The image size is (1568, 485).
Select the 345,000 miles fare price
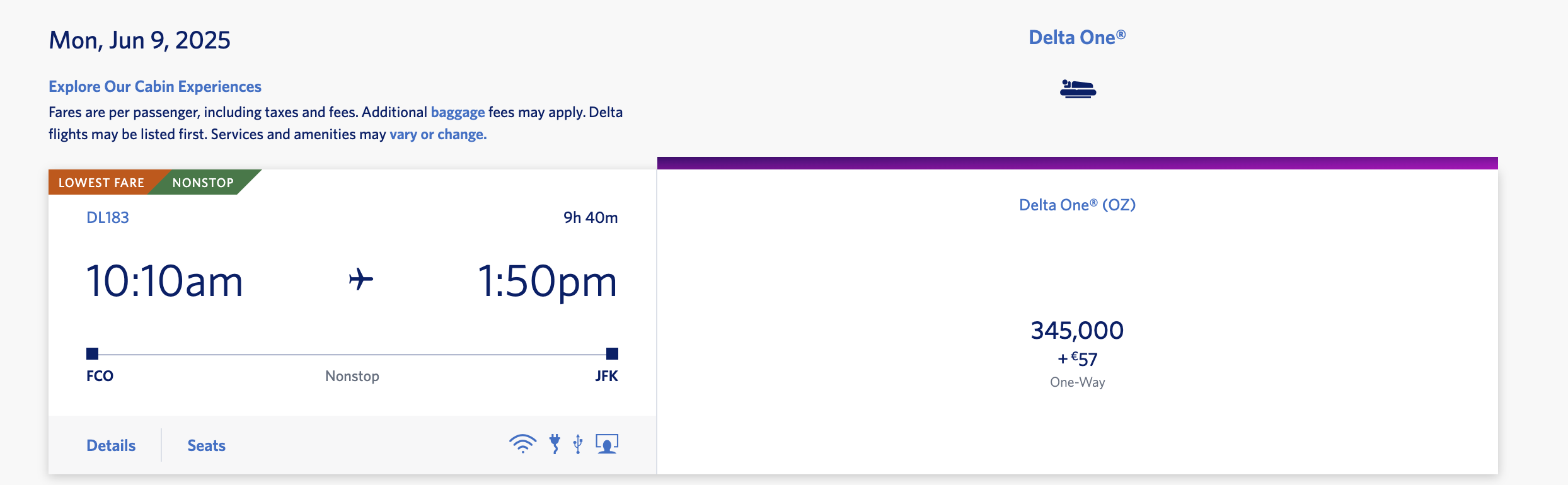(1077, 331)
